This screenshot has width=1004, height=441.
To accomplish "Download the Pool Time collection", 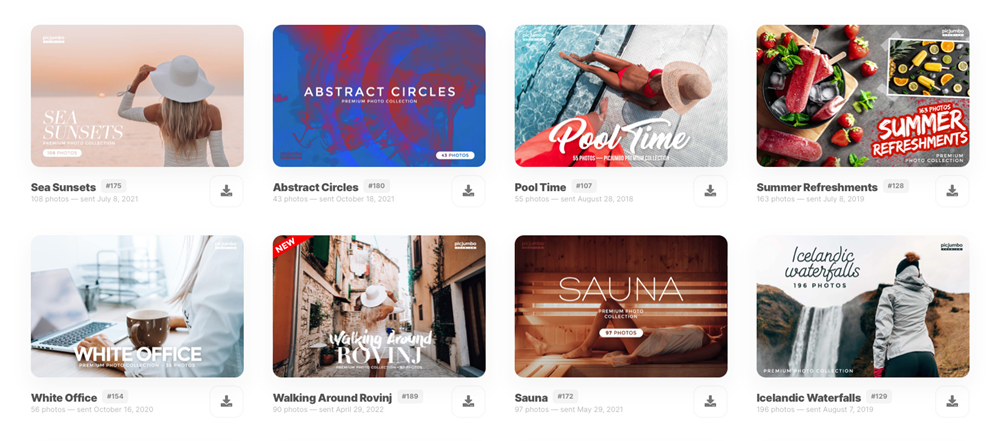I will point(710,191).
